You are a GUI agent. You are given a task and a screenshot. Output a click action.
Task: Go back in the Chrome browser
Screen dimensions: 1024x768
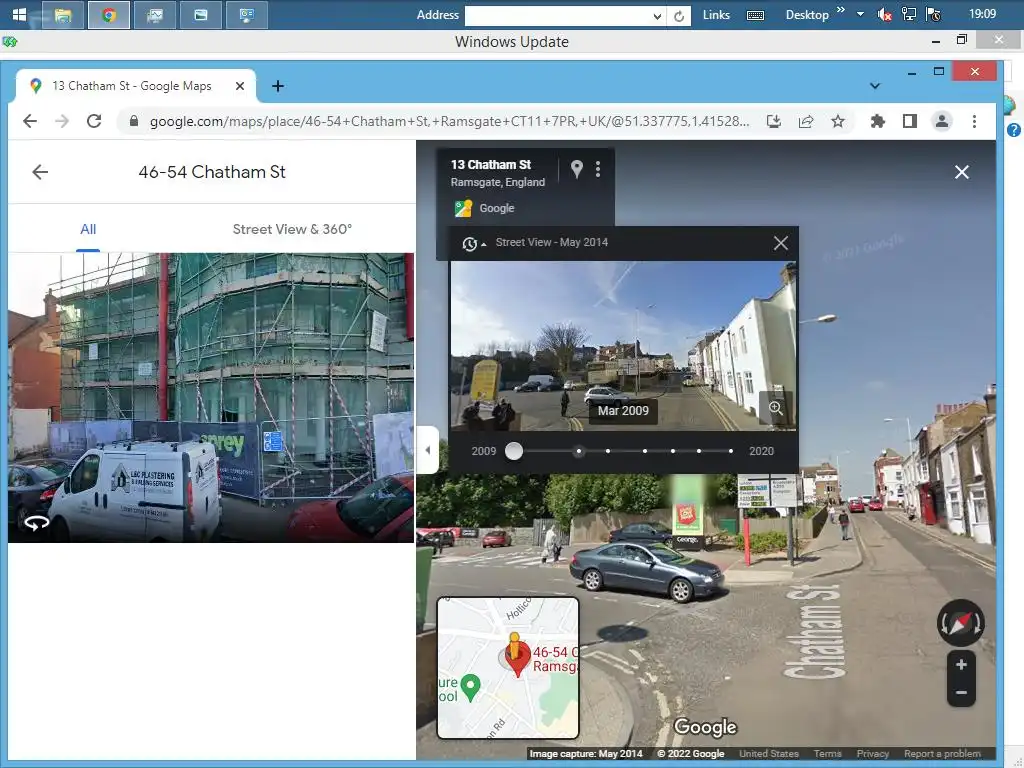coord(30,121)
